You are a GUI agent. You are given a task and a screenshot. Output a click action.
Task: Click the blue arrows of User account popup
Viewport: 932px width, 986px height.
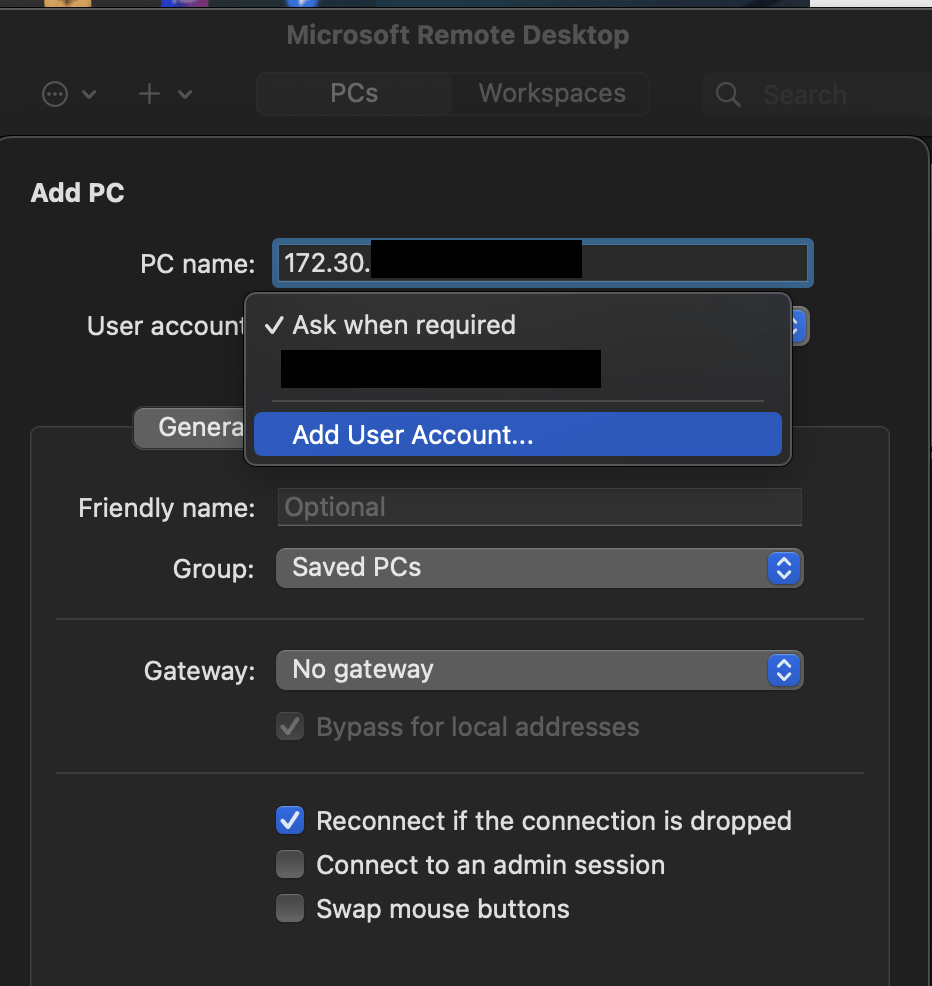pos(799,326)
